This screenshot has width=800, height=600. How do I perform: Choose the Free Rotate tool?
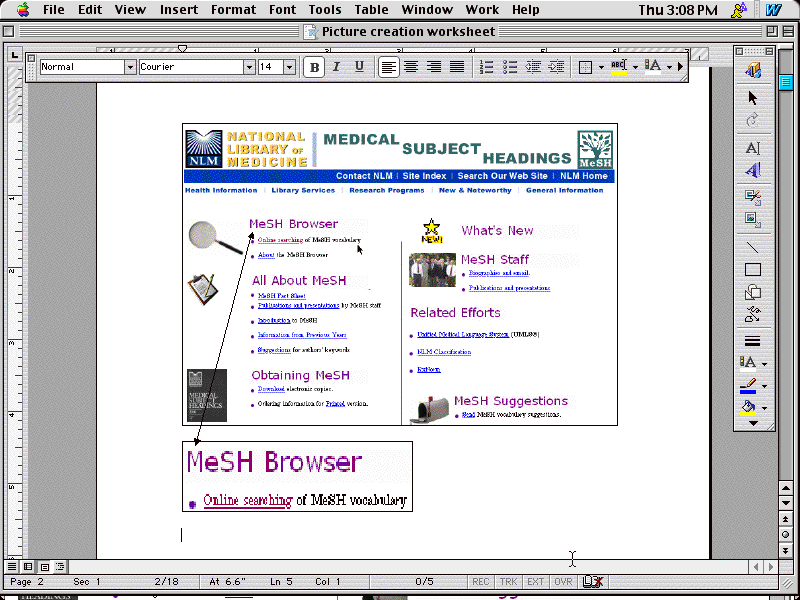(x=753, y=120)
